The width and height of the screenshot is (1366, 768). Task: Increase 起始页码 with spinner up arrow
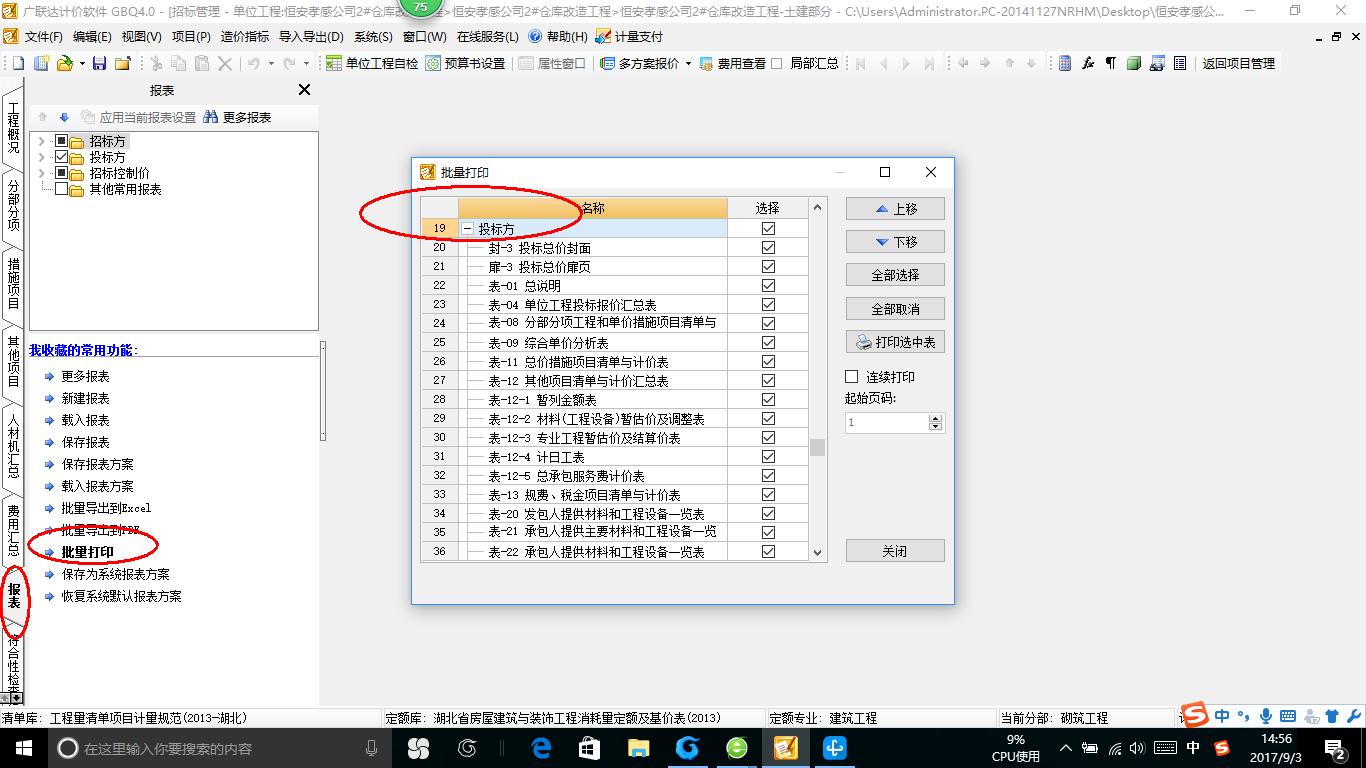(936, 418)
